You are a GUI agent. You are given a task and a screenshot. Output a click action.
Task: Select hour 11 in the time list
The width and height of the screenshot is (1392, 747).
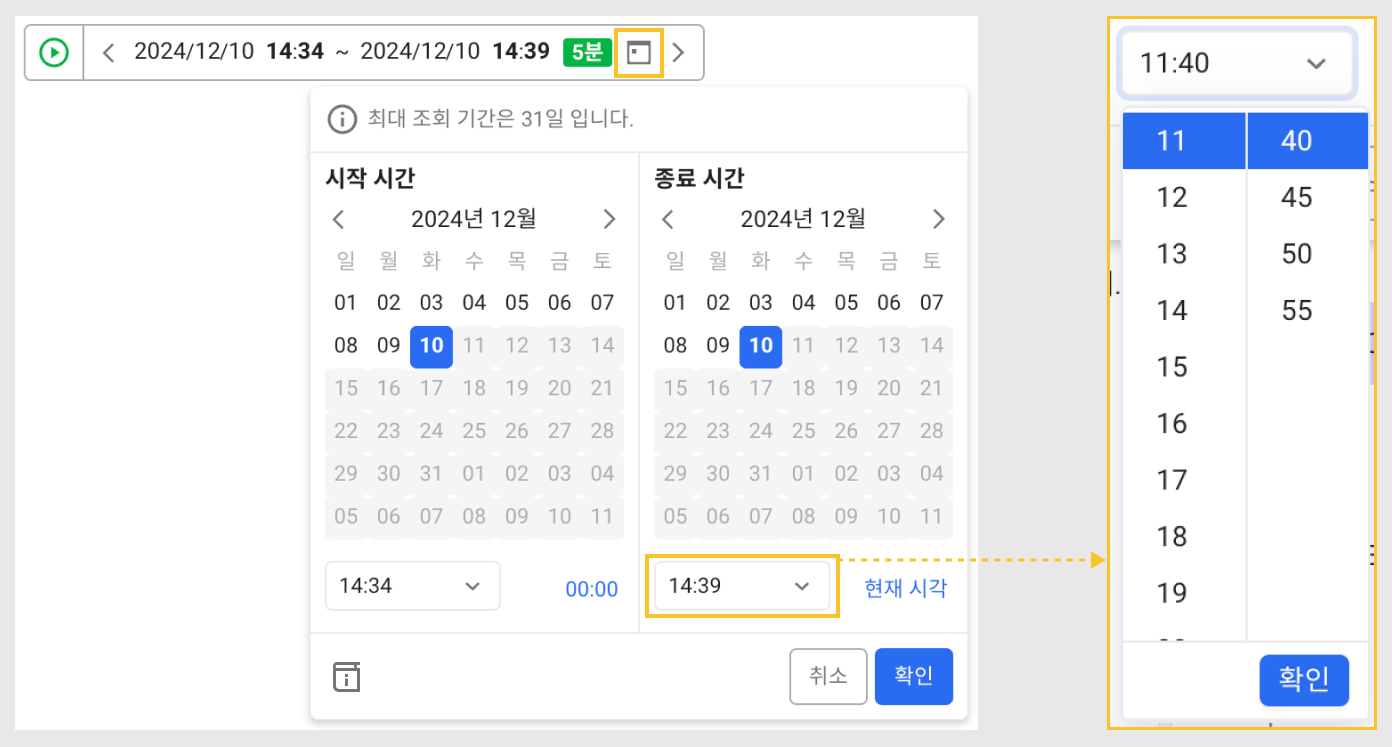click(x=1184, y=141)
